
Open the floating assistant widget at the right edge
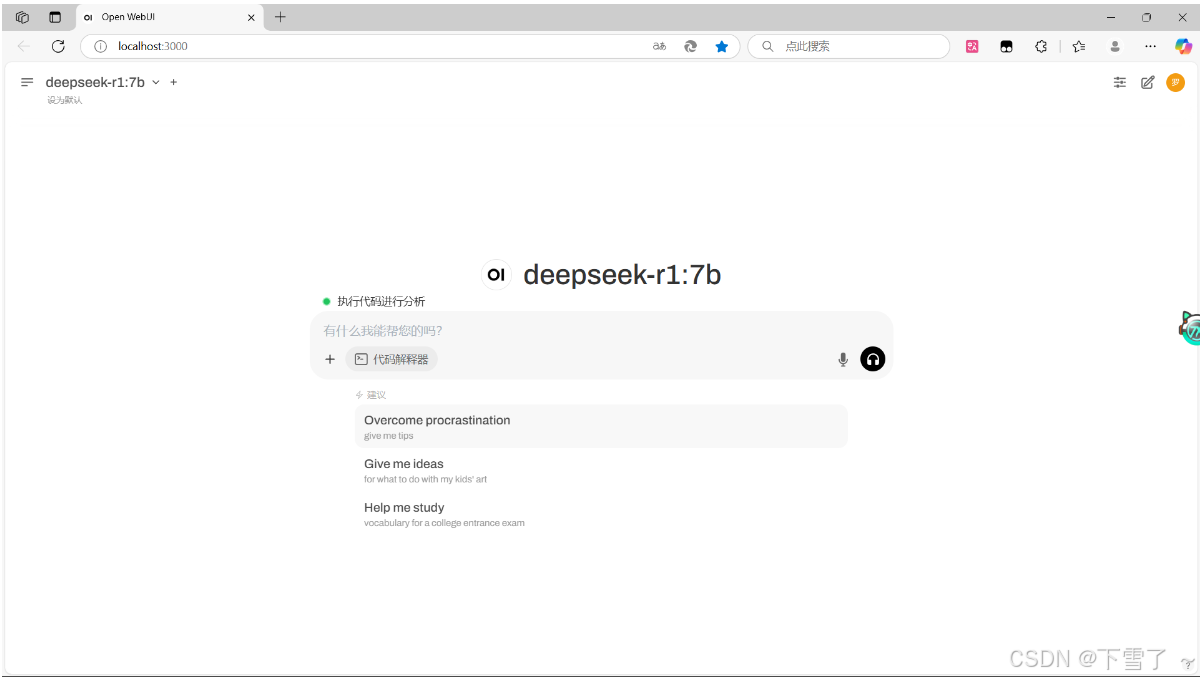pyautogui.click(x=1190, y=327)
